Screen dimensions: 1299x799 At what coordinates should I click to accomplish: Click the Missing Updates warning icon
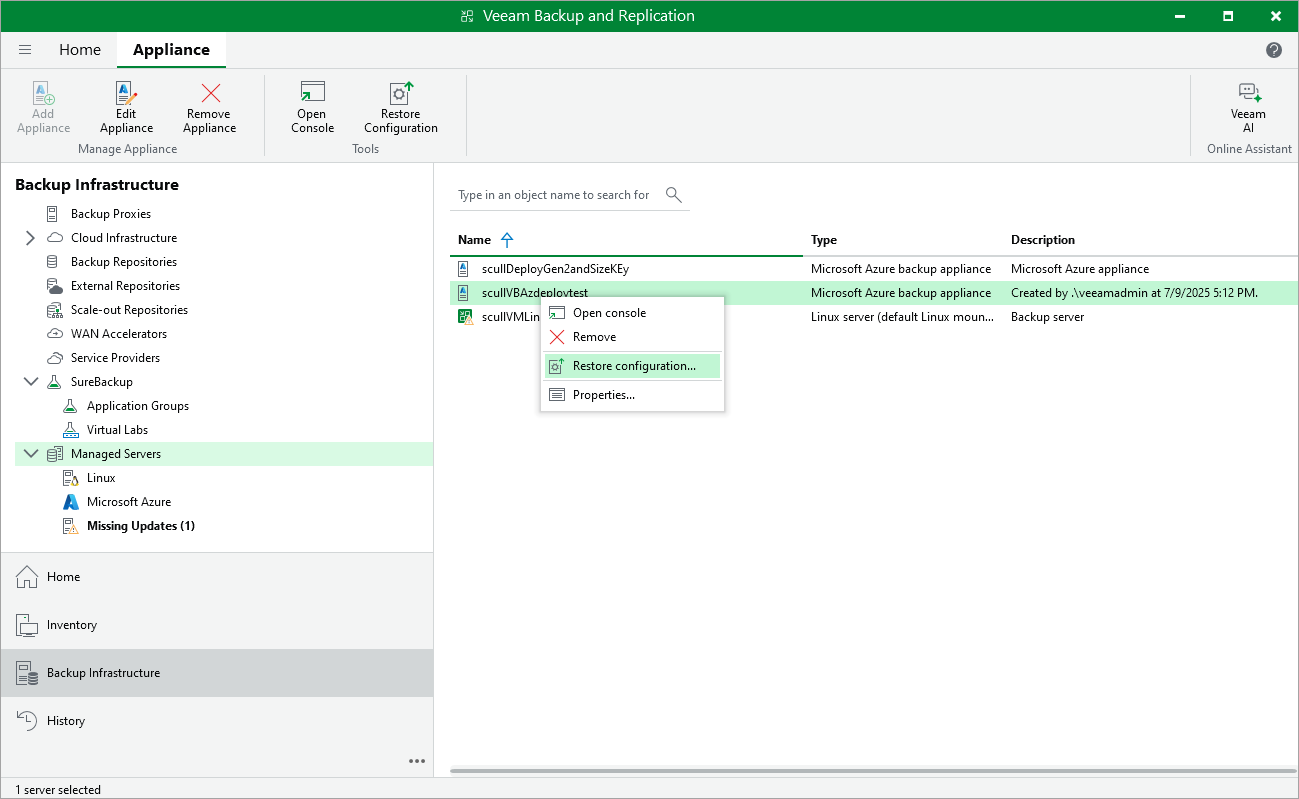click(x=70, y=526)
